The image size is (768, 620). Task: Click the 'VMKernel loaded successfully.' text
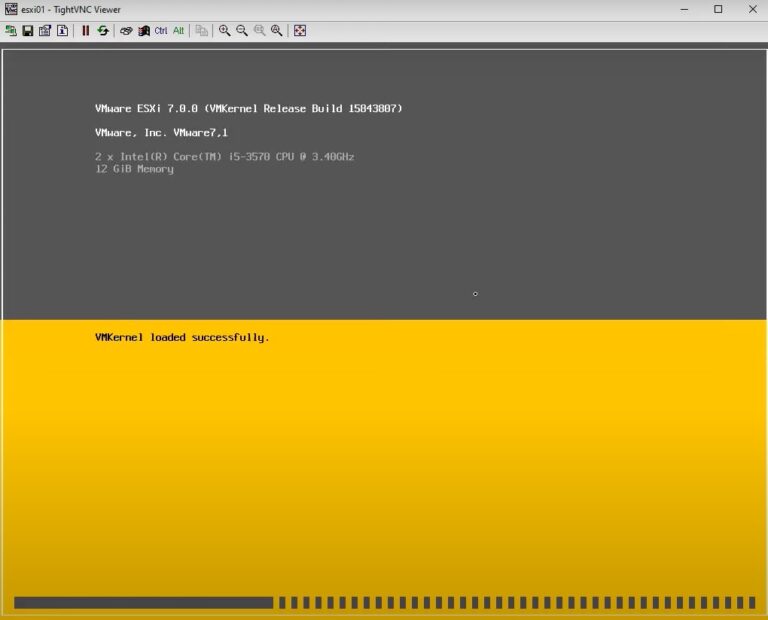[182, 337]
